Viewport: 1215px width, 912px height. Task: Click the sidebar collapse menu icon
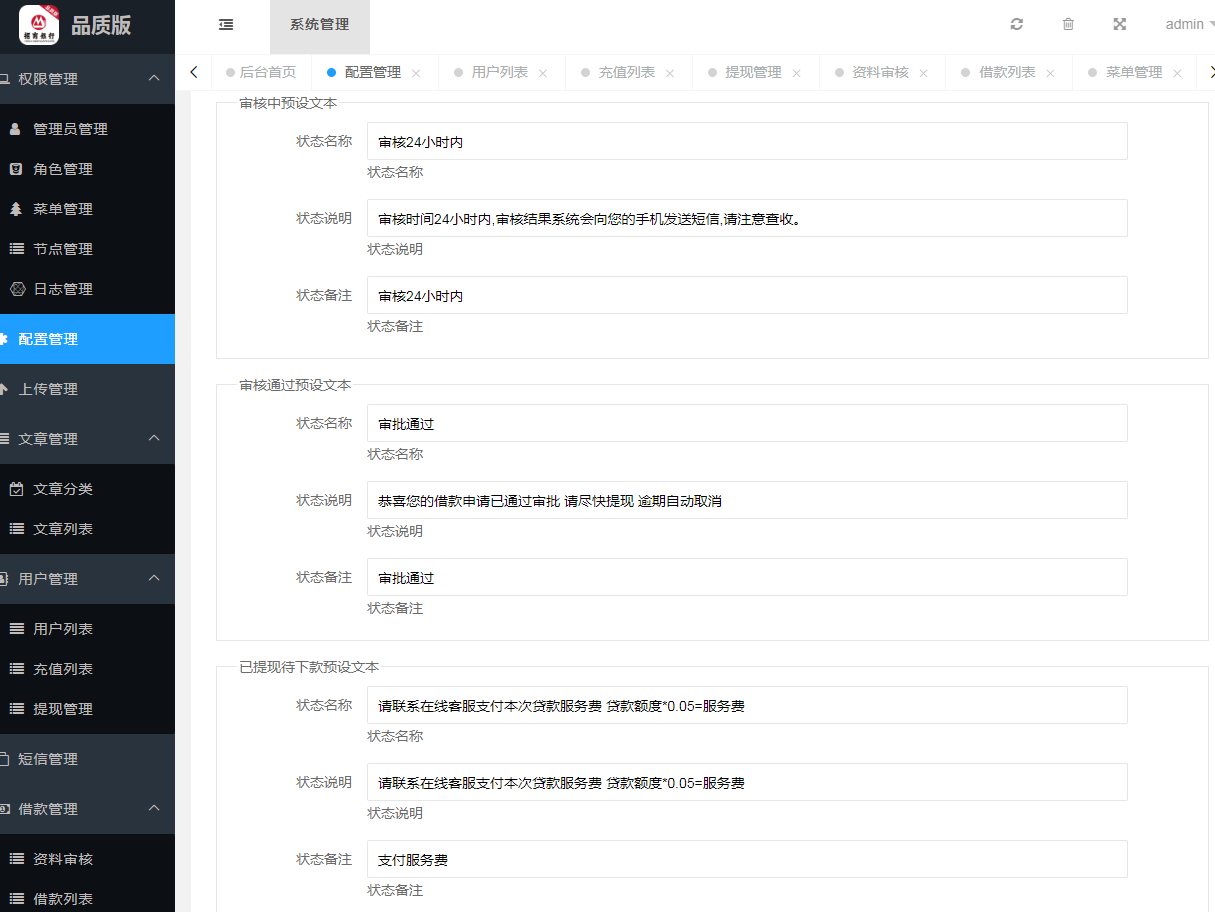tap(226, 24)
